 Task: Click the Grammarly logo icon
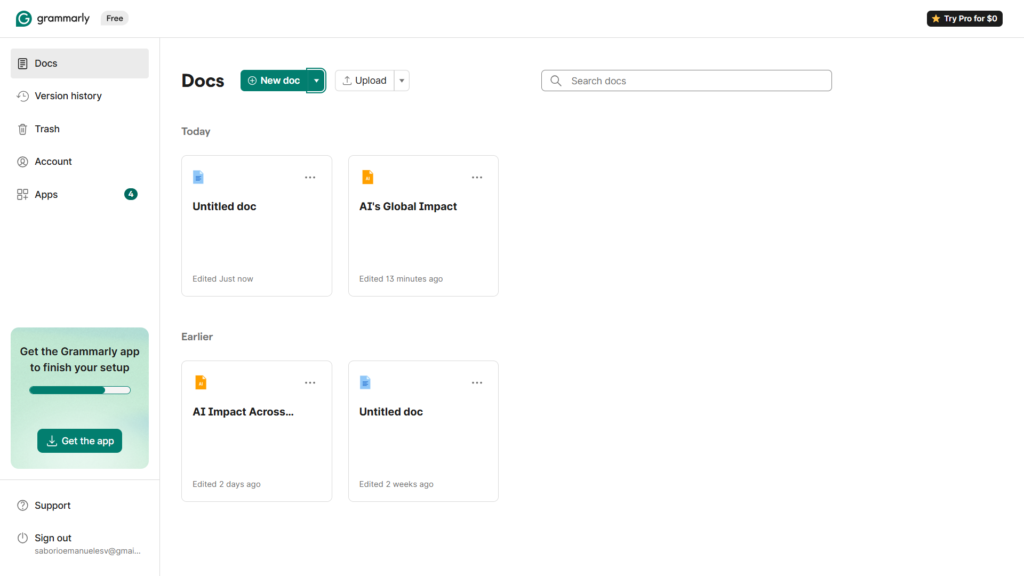point(24,18)
